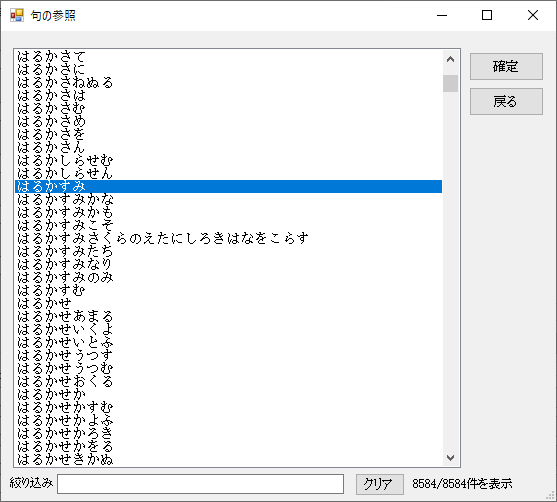This screenshot has height=502, width=557.
Task: Select list entry はるかさねぬる
Action: (x=229, y=82)
